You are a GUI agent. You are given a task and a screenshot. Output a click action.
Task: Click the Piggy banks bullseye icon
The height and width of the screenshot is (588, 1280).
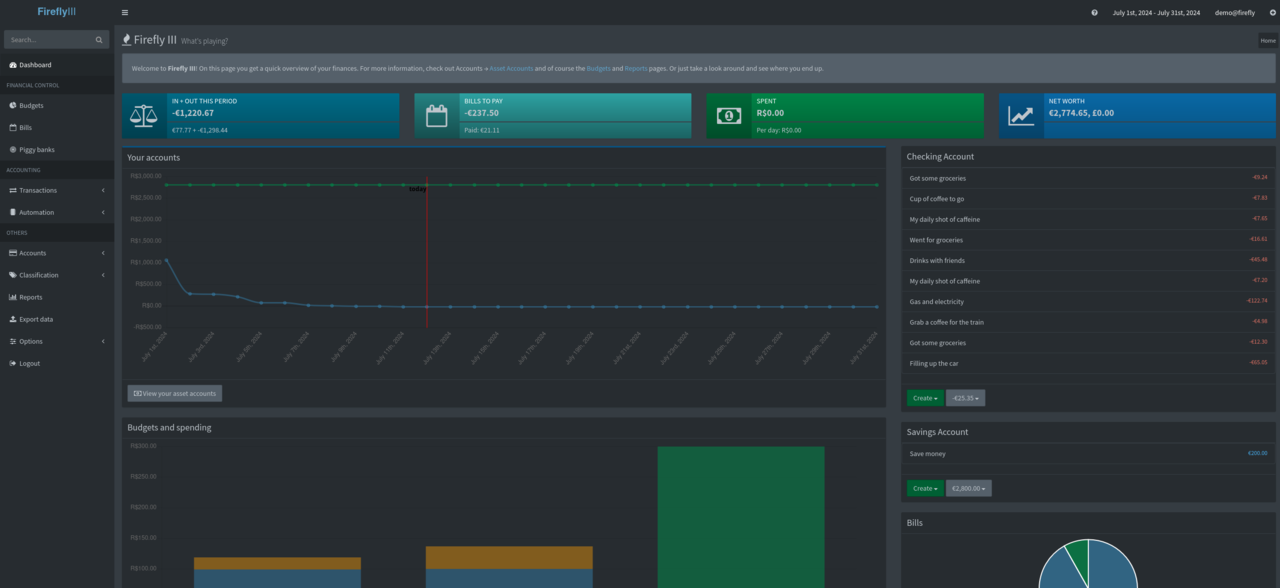coord(13,150)
